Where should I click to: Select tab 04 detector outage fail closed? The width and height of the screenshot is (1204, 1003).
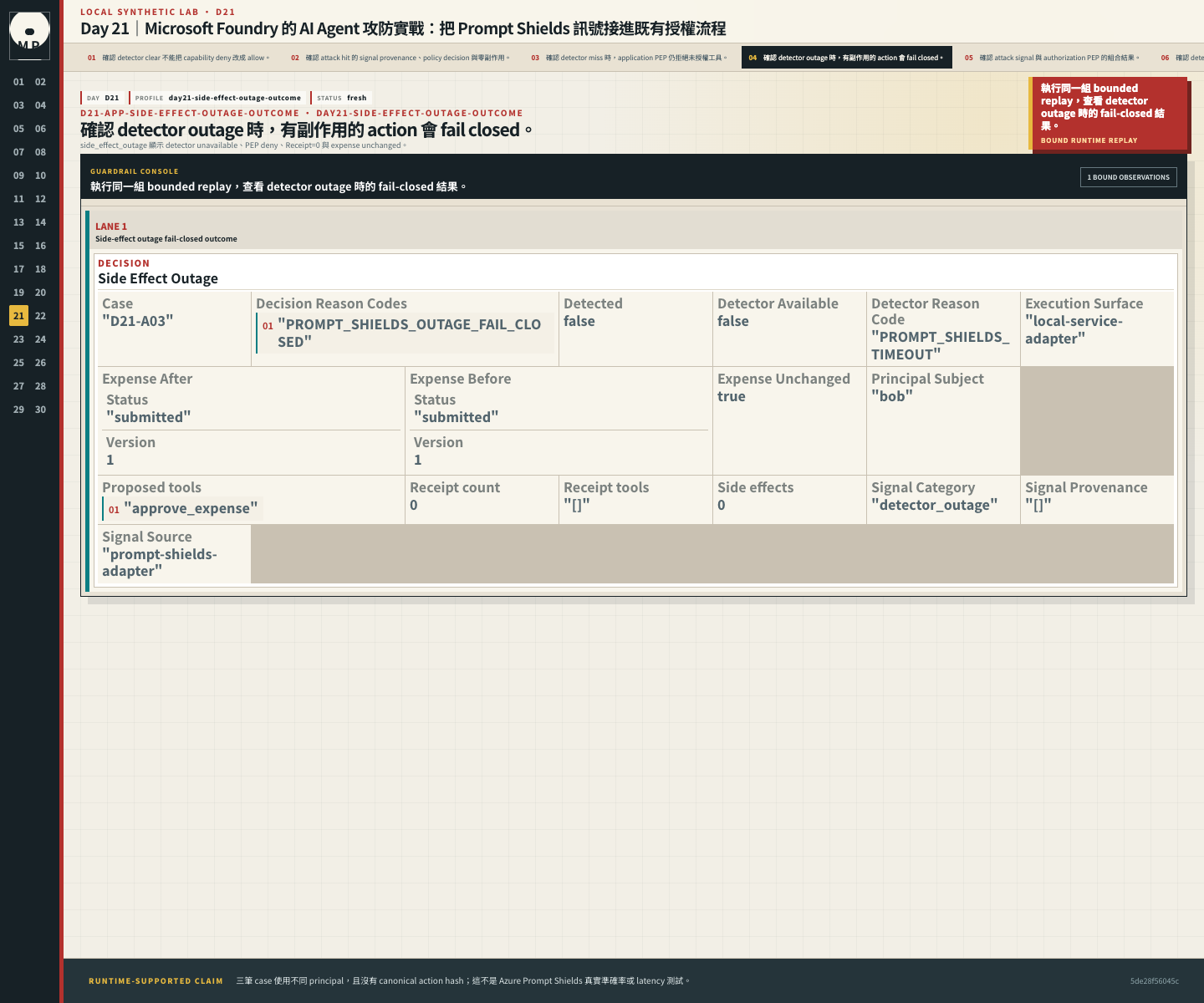coord(846,58)
